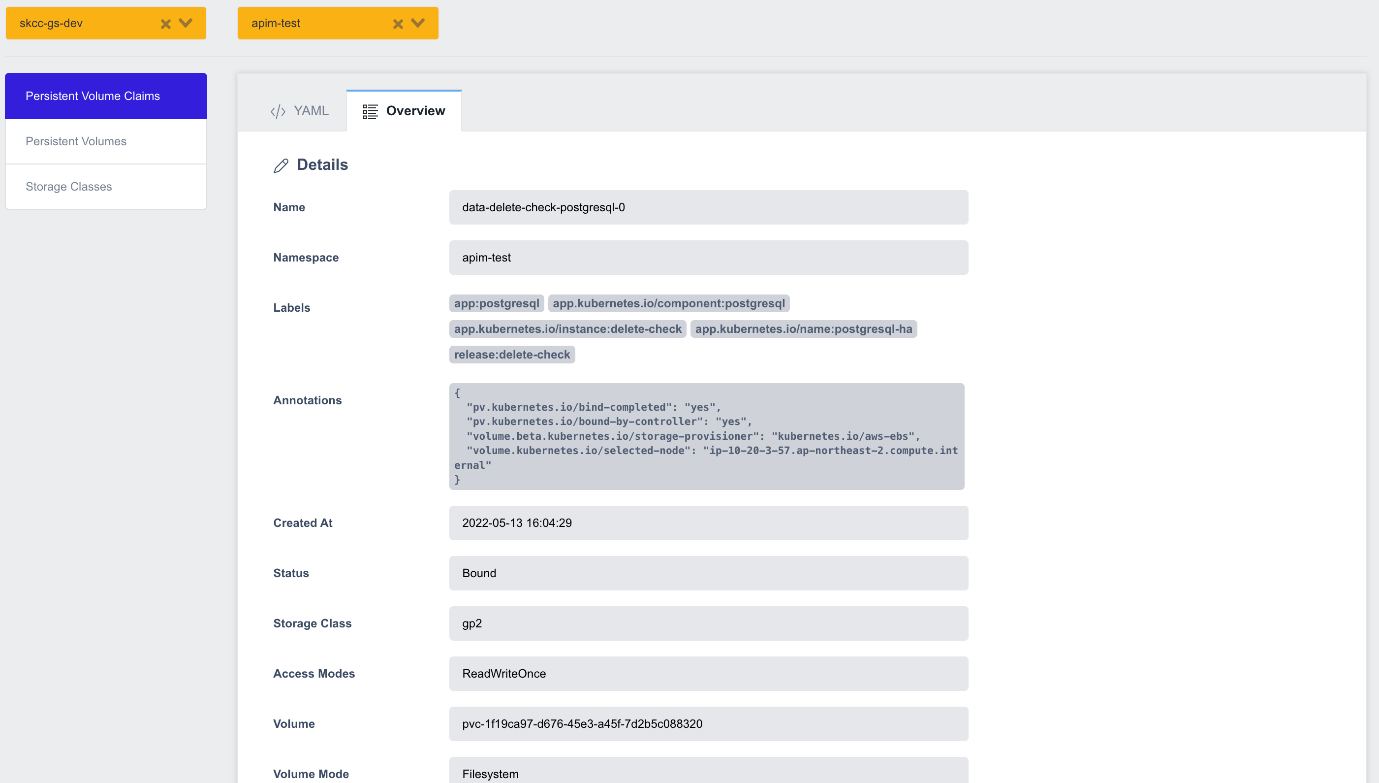Click the pencil icon beside Details
The image size is (1379, 783).
pyautogui.click(x=281, y=166)
